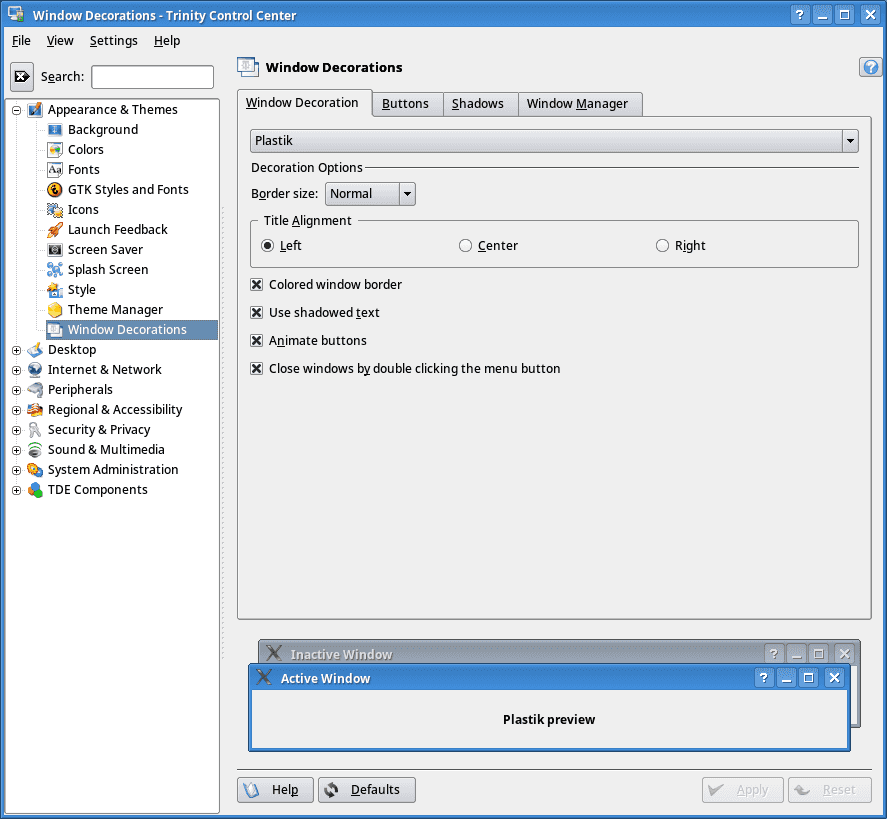
Task: Click the Internet & Network globe icon
Action: (x=35, y=370)
